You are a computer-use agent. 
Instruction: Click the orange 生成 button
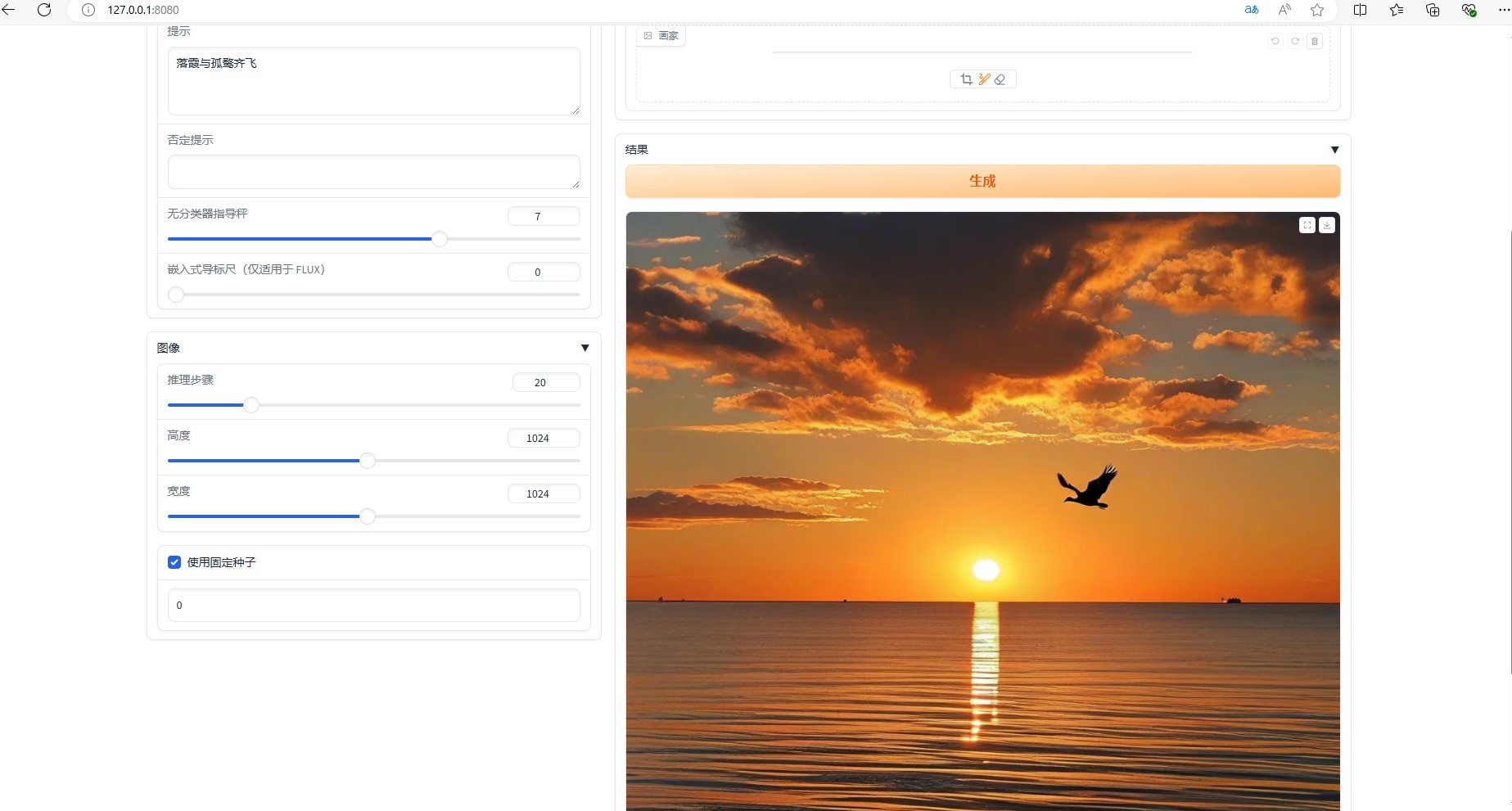point(982,181)
